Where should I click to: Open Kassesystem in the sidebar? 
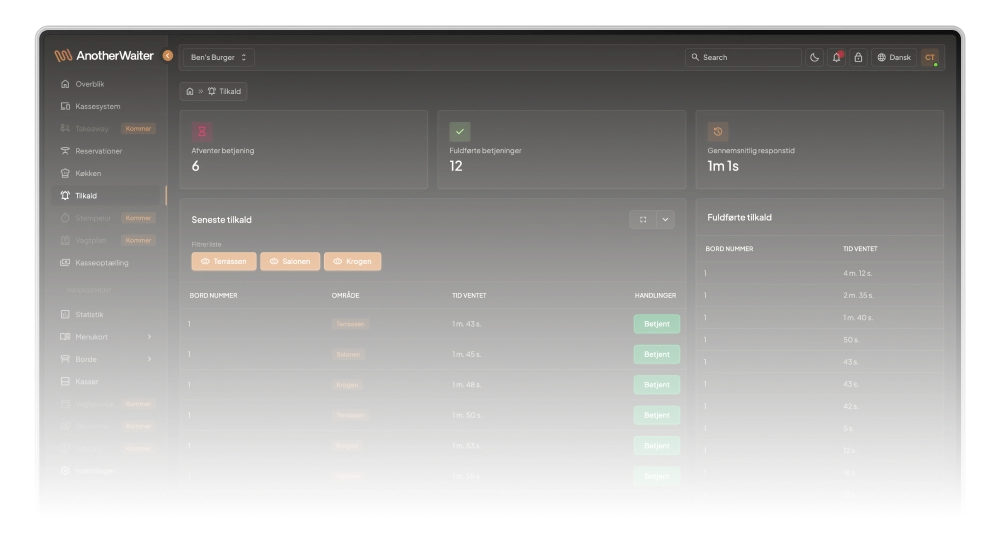106,106
